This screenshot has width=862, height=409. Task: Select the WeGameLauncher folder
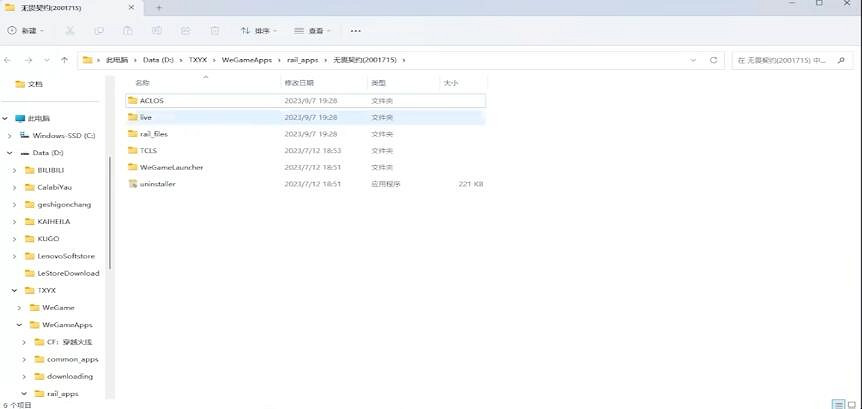pyautogui.click(x=306, y=167)
